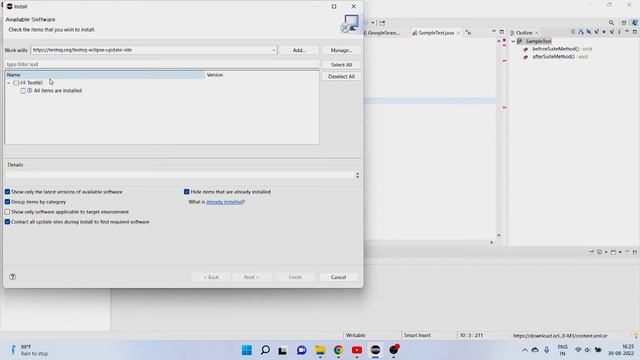Image resolution: width=640 pixels, height=360 pixels.
Task: Switch to the SampleTest.java editor tab
Action: (436, 33)
